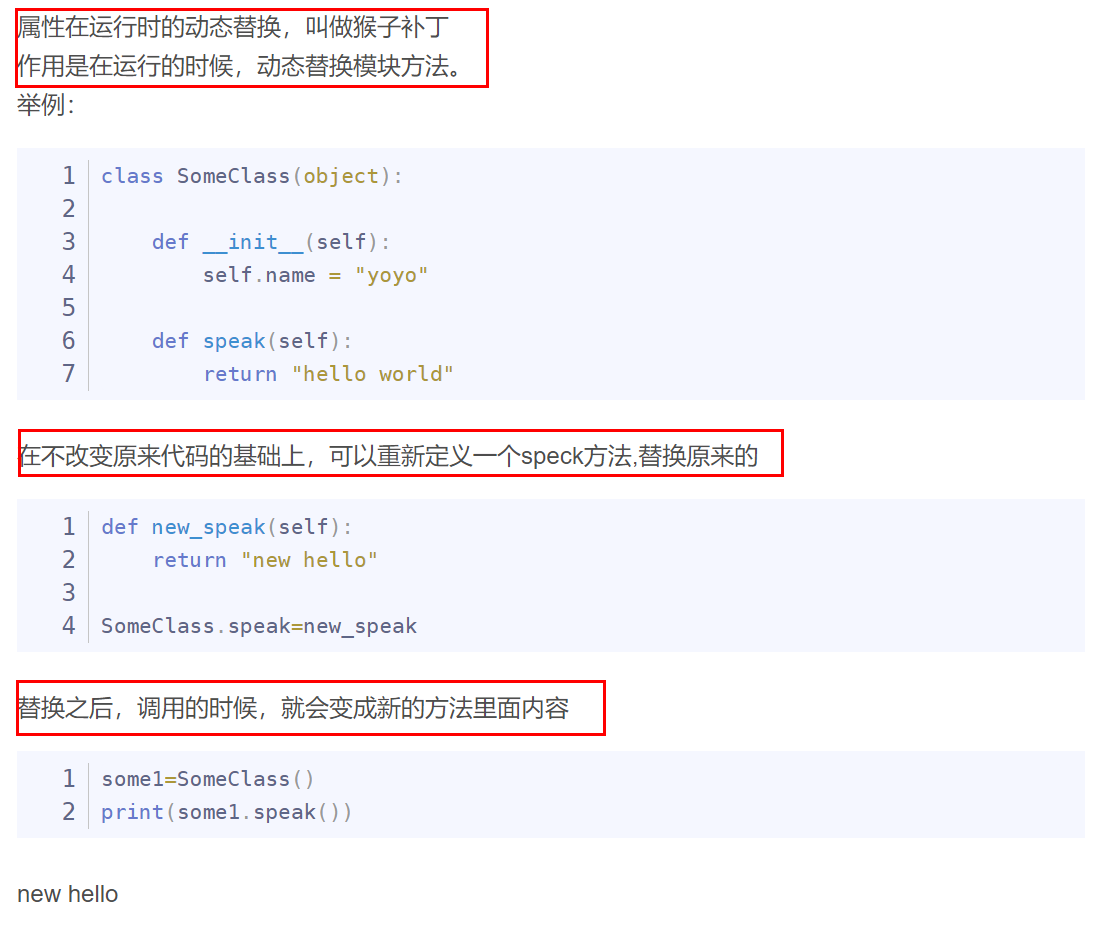Click the text line "属性在运行时的动态替换，叫做猴子补丁"
The width and height of the screenshot is (1111, 928).
coord(232,28)
